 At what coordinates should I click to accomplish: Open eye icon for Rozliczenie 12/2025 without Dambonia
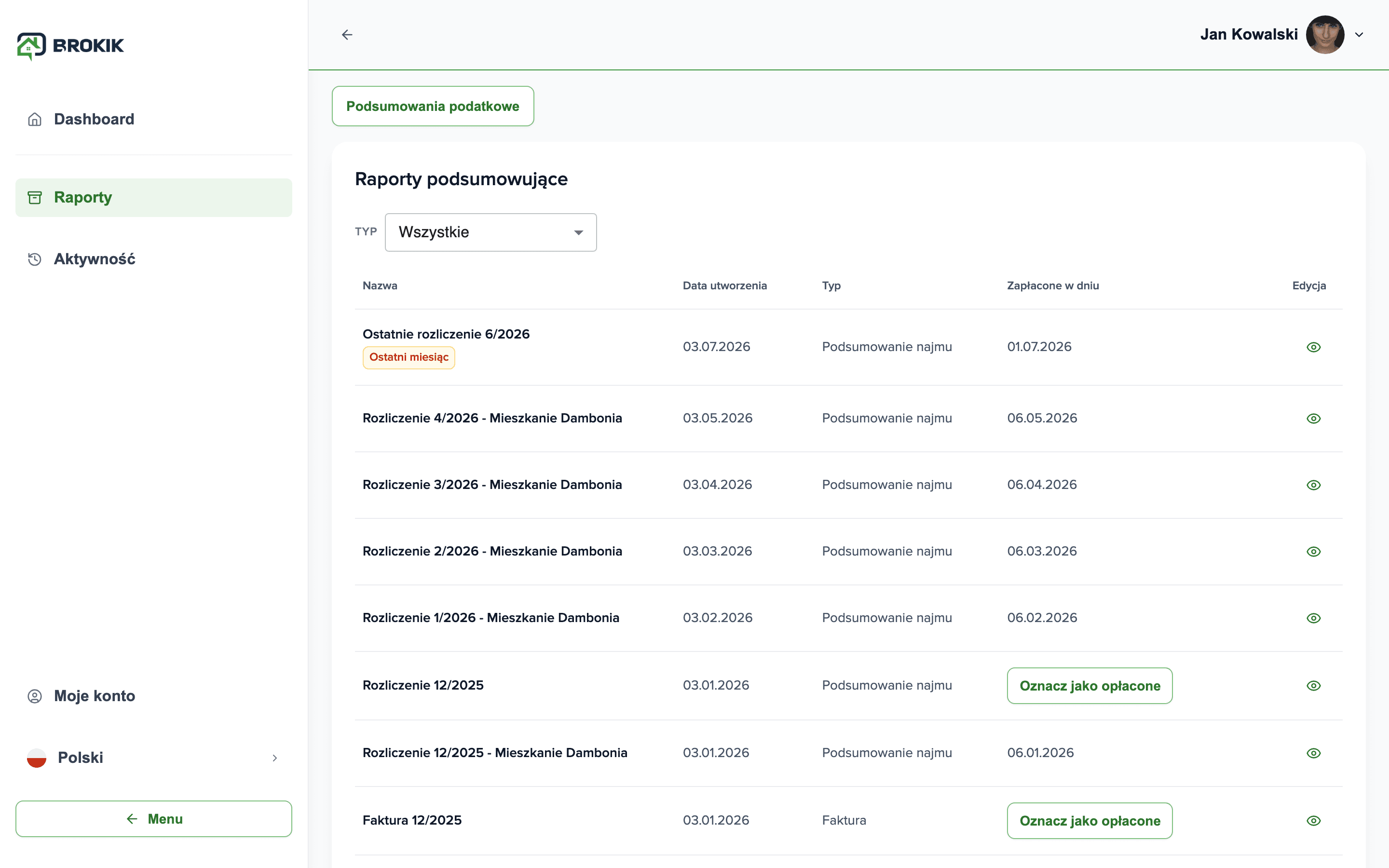(1313, 686)
